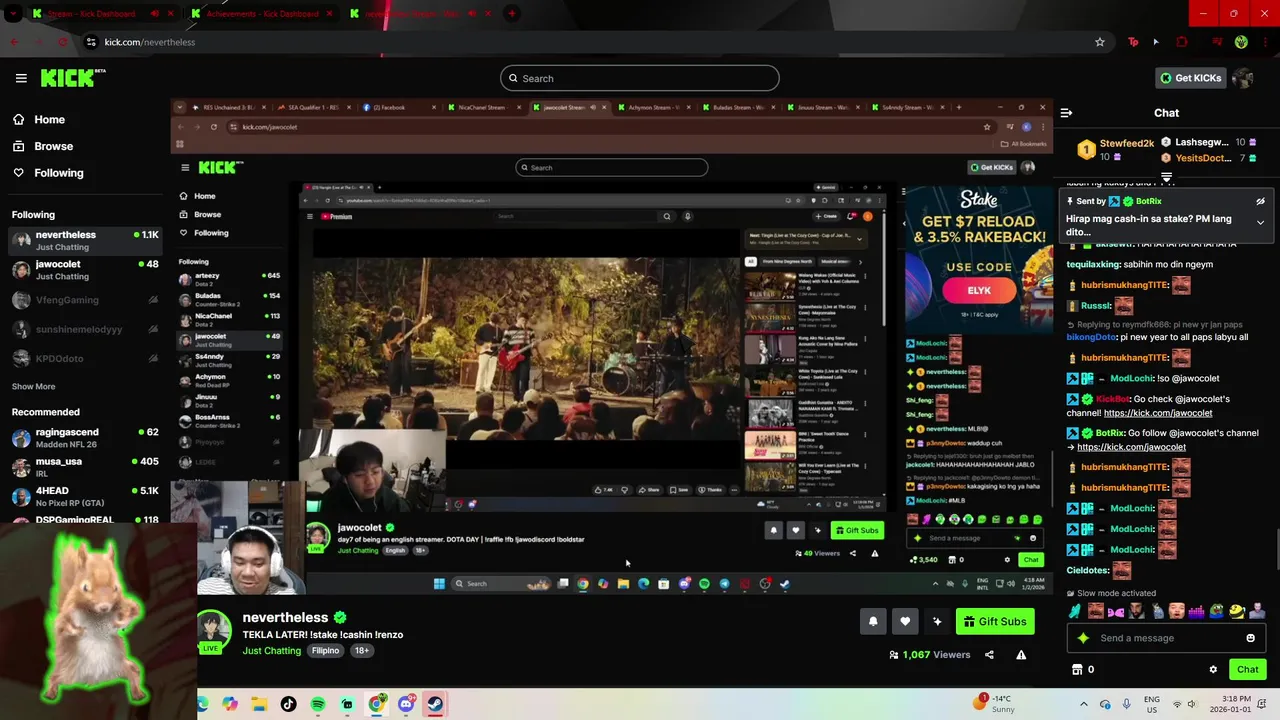Open the user profile avatar menu
This screenshot has height=720, width=1280.
pos(1243,78)
